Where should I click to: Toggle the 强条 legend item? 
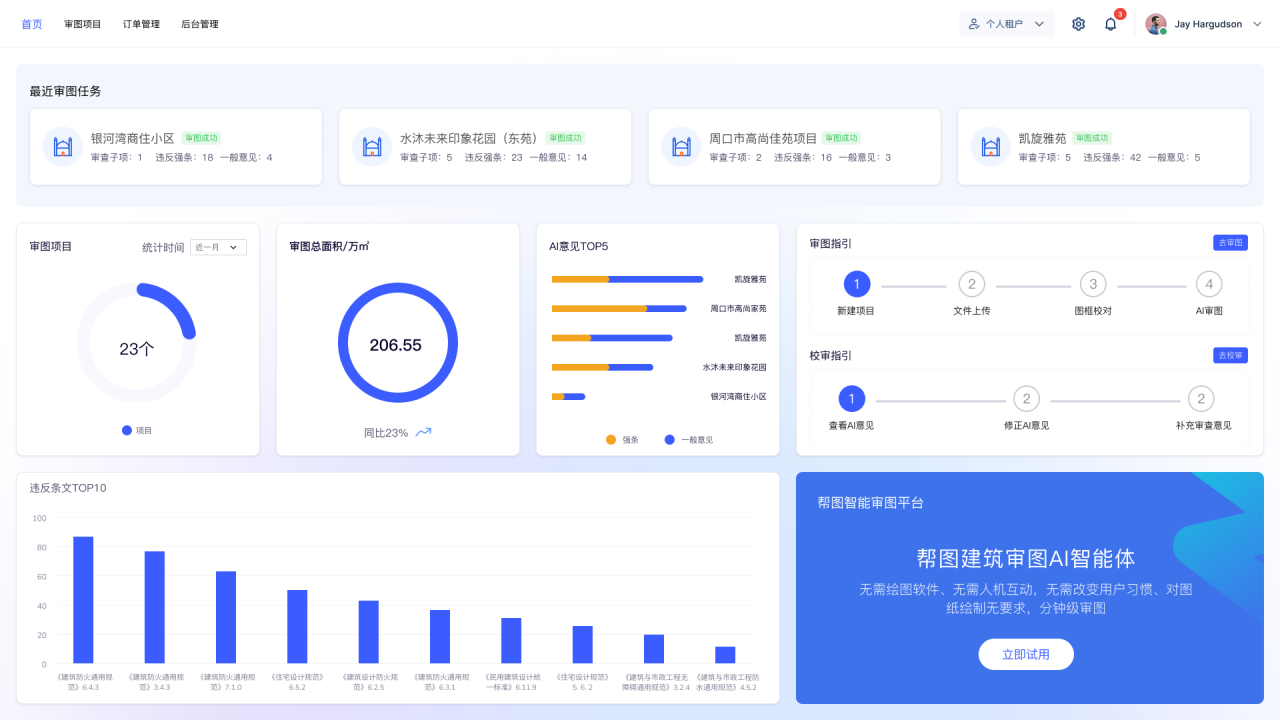coord(622,440)
